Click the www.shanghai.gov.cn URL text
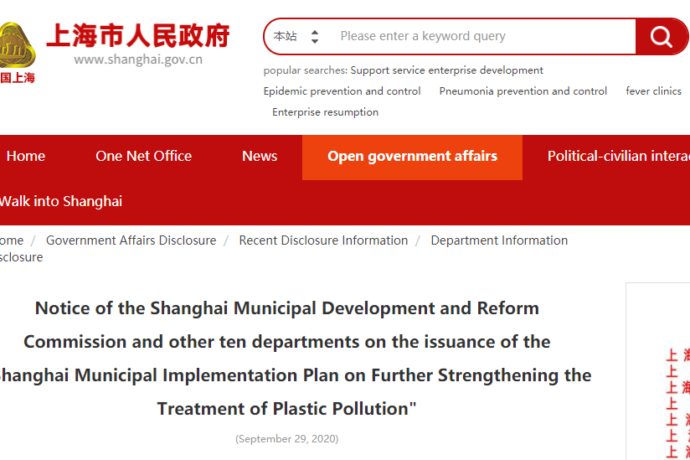 pos(138,59)
